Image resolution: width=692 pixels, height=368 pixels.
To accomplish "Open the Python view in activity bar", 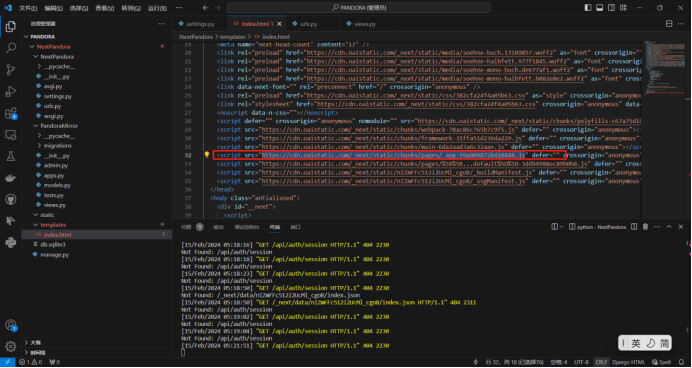I will pos(11,242).
